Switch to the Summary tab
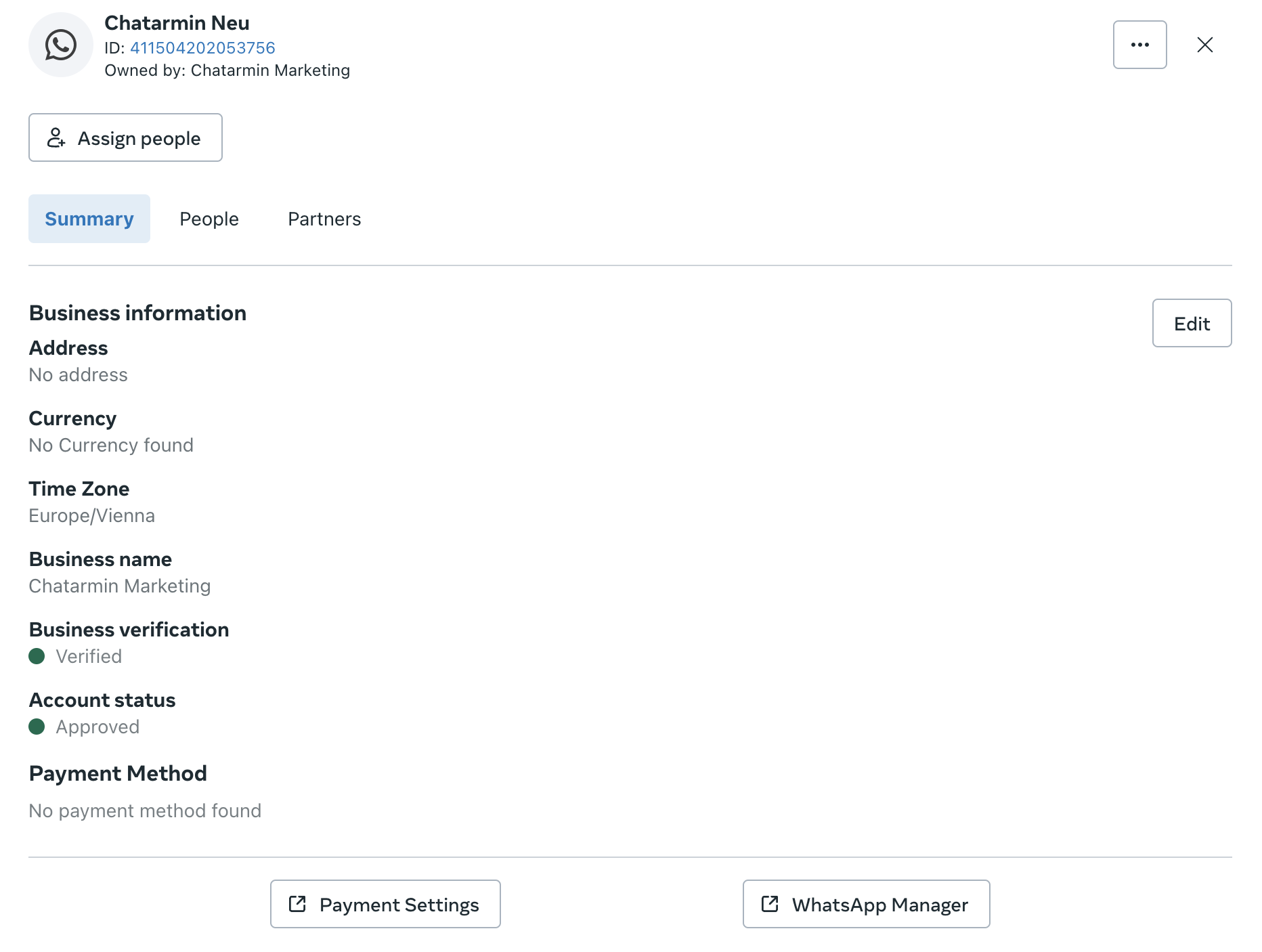This screenshot has width=1262, height=952. click(x=89, y=219)
